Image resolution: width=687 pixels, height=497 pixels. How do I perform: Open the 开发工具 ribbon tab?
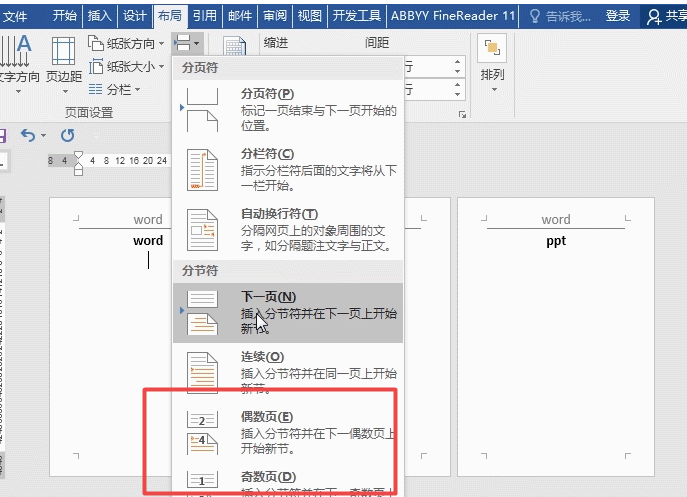pyautogui.click(x=356, y=16)
